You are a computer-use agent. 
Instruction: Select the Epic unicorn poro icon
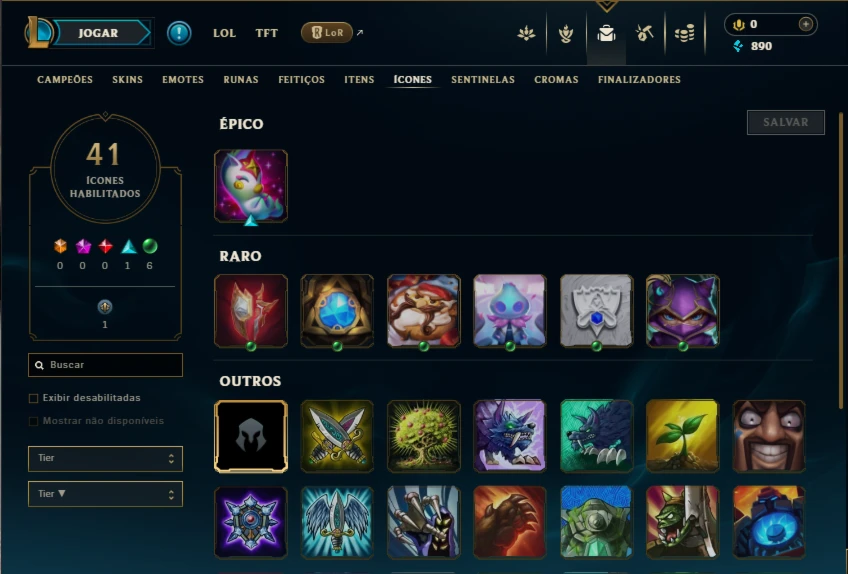coord(251,186)
